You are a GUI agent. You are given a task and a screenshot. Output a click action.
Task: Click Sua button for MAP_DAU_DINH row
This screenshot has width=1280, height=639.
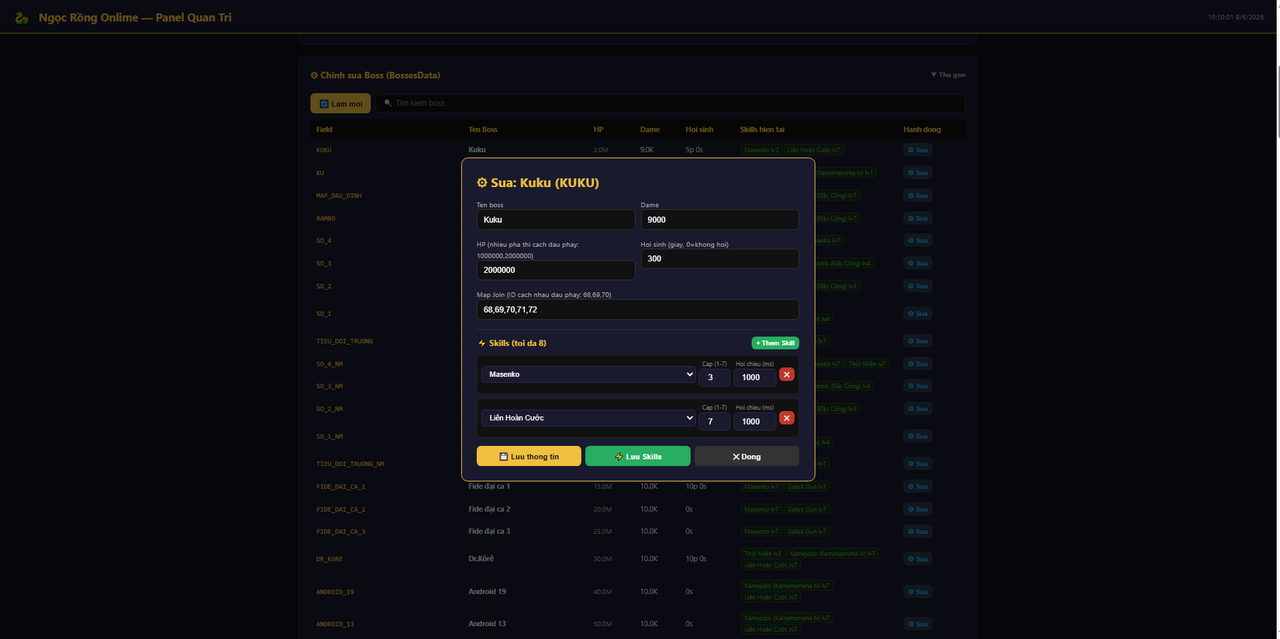point(917,196)
